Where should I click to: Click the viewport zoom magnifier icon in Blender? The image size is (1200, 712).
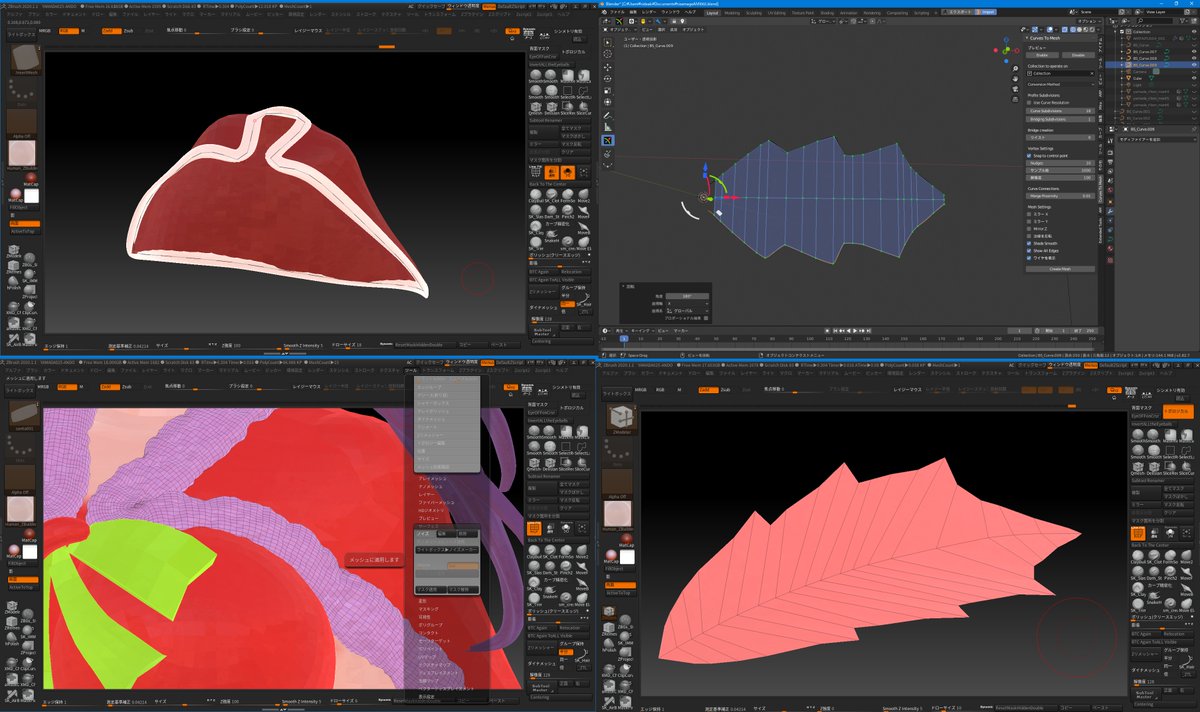(x=1015, y=68)
